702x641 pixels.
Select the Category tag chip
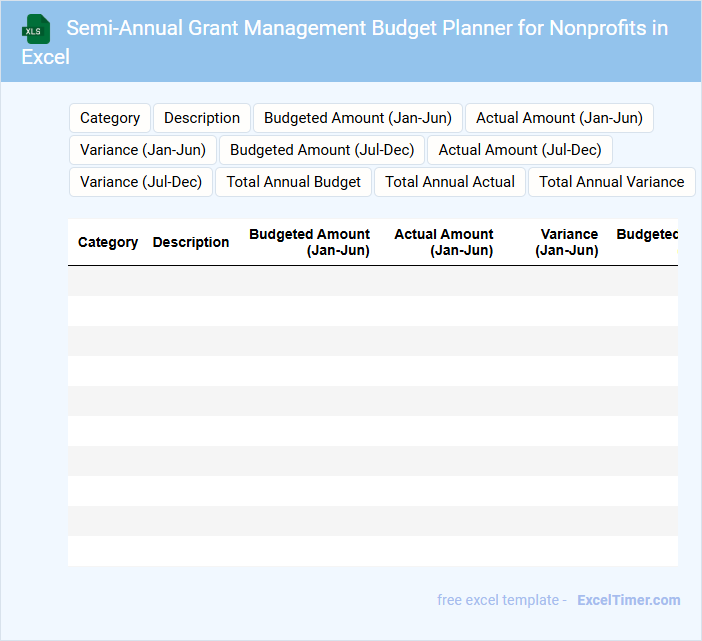110,118
